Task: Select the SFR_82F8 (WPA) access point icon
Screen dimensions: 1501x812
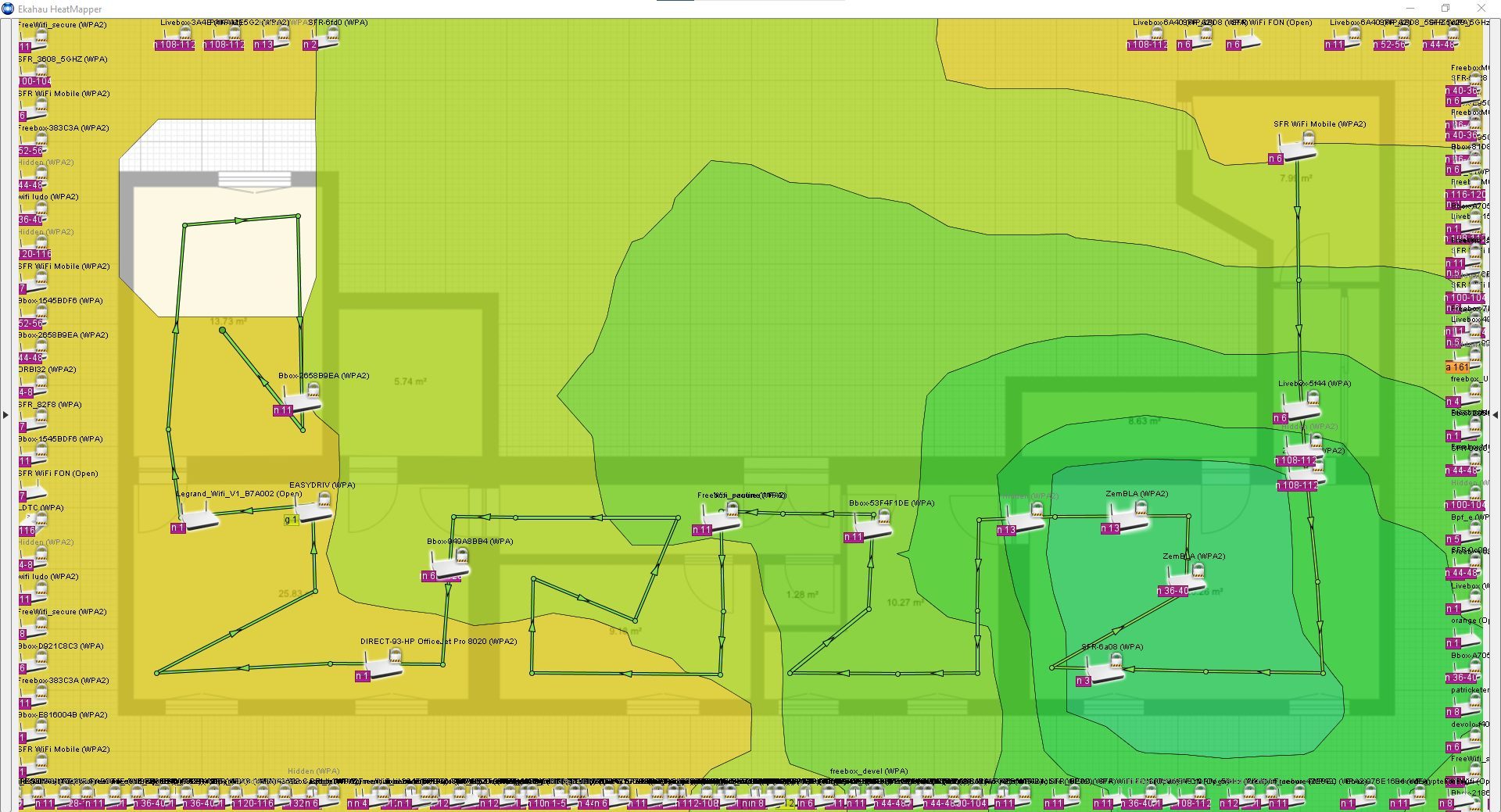Action: click(34, 417)
